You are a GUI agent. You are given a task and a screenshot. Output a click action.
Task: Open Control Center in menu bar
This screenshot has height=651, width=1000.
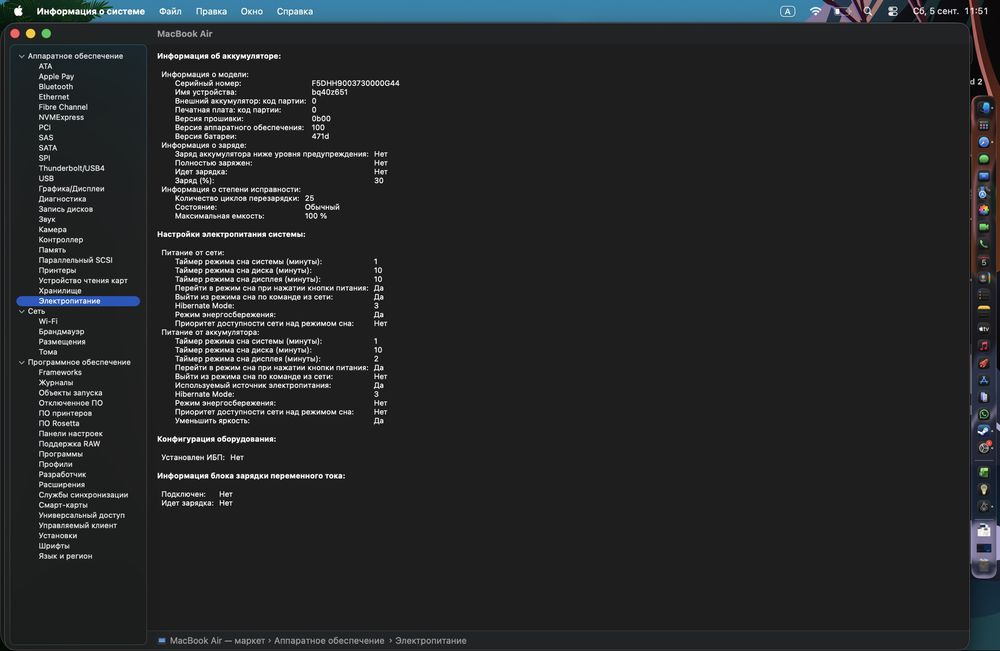coord(893,11)
